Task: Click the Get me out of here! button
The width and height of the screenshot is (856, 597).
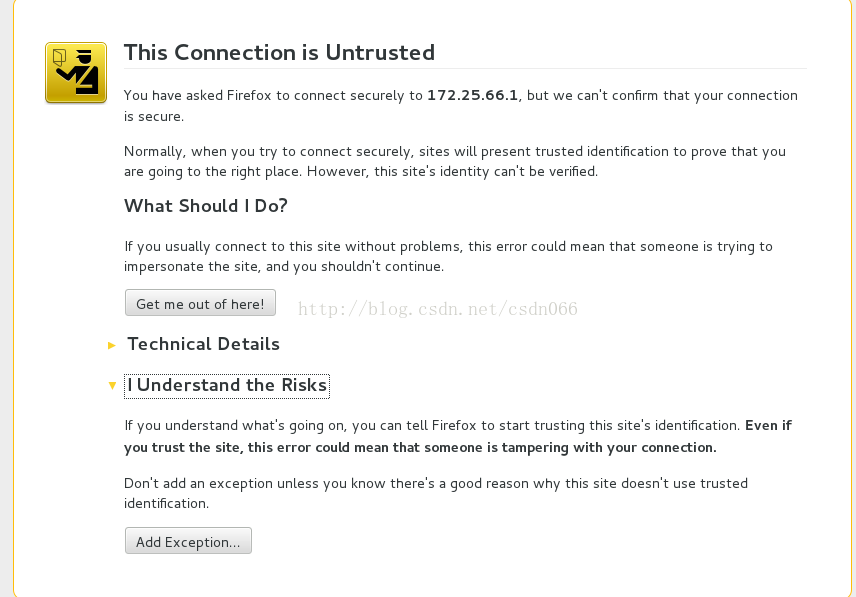Action: (x=200, y=303)
